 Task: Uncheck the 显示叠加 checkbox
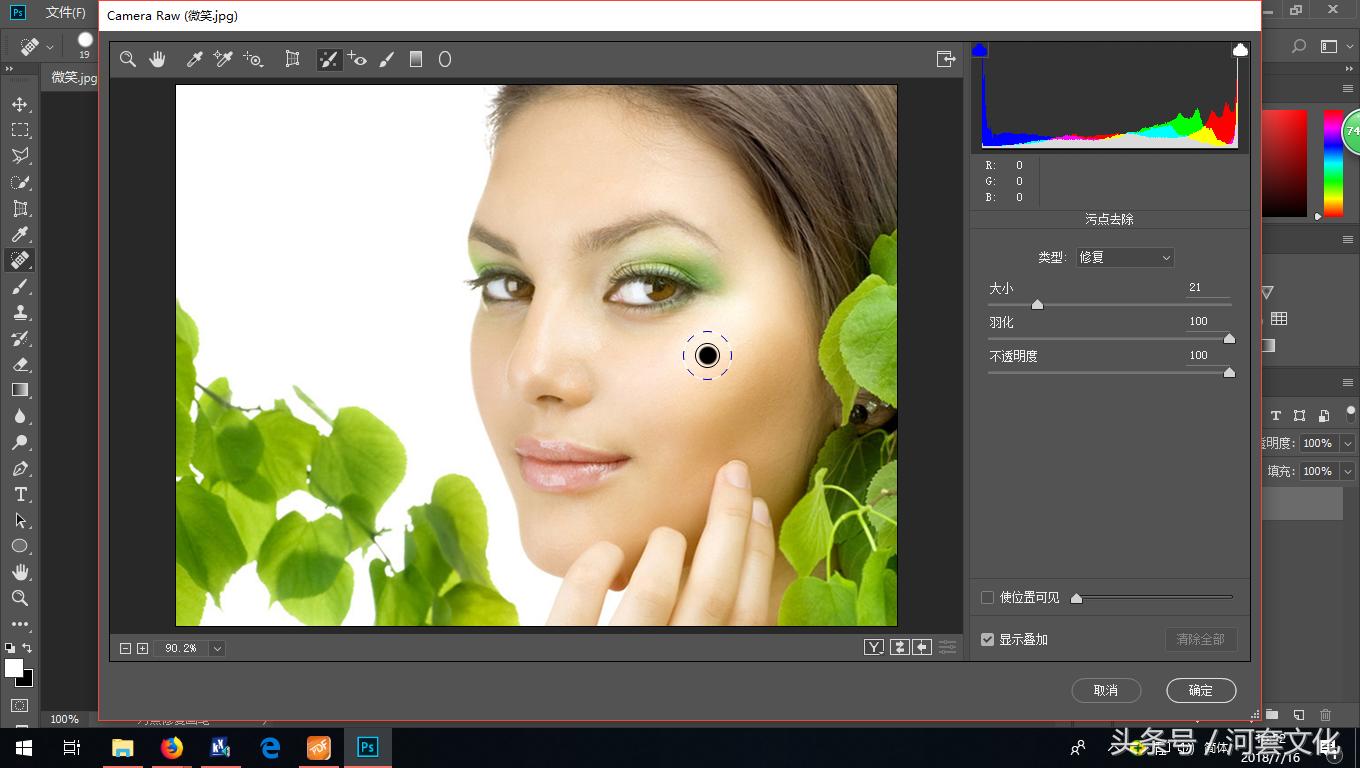click(x=987, y=639)
